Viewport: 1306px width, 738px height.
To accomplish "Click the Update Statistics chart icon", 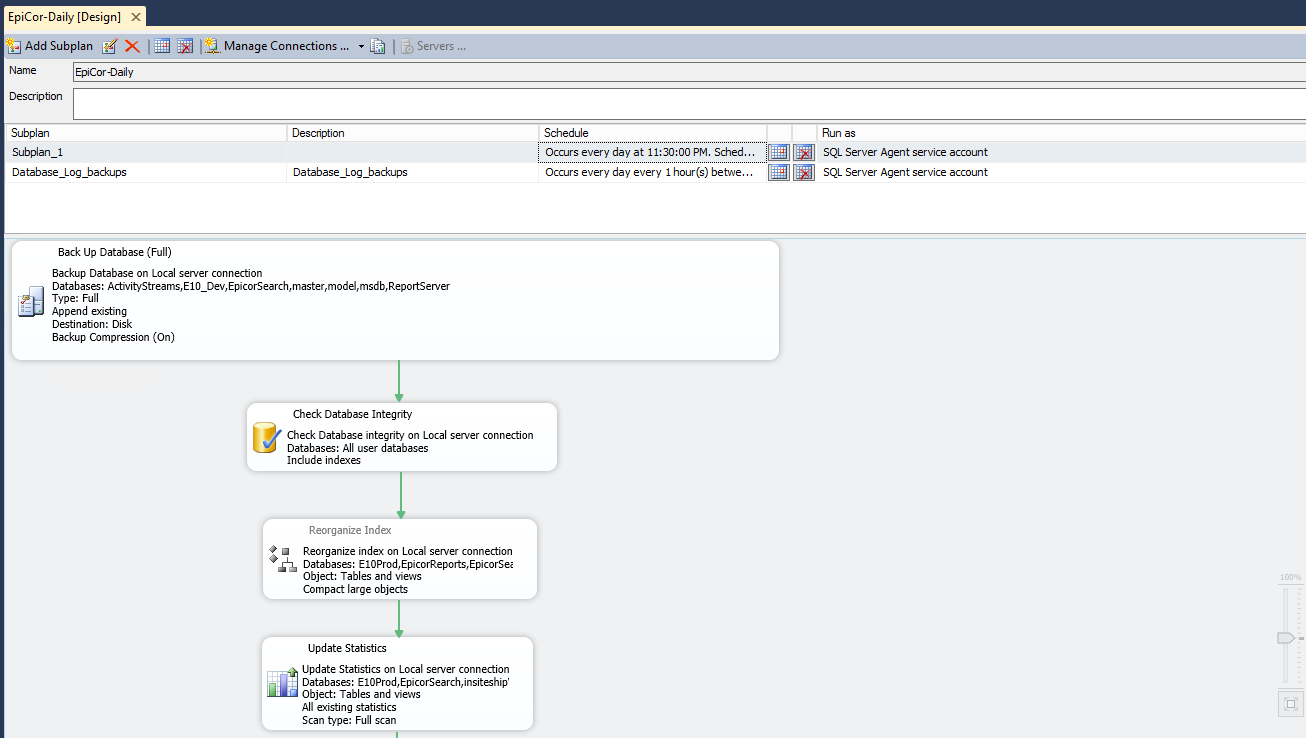I will pos(282,684).
